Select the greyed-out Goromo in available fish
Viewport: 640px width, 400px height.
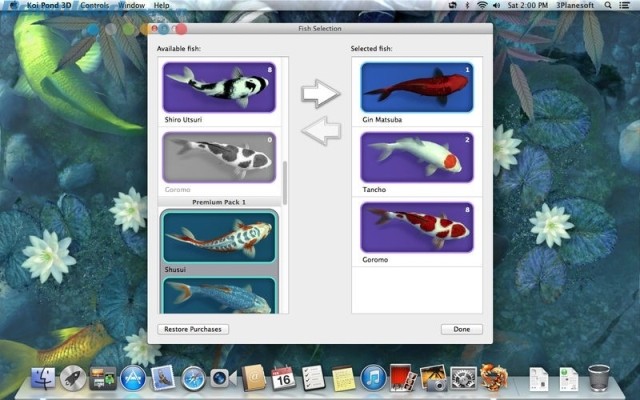[219, 158]
